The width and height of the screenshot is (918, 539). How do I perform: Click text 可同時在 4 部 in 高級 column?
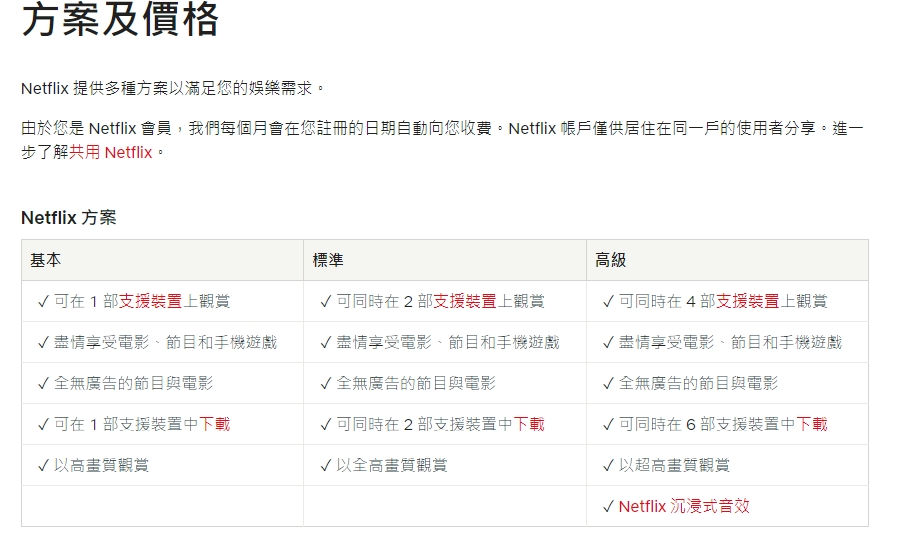667,301
